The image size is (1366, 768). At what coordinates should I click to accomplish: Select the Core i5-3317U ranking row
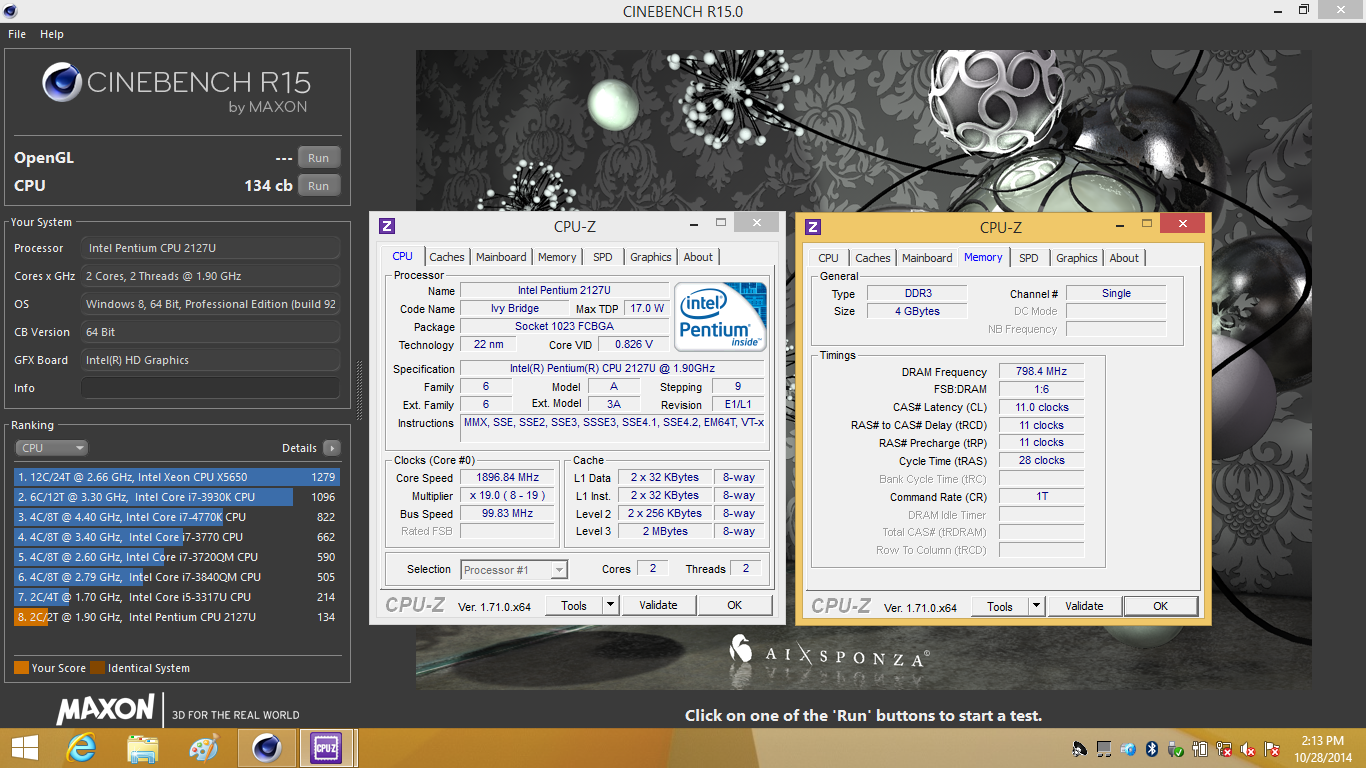click(x=177, y=597)
